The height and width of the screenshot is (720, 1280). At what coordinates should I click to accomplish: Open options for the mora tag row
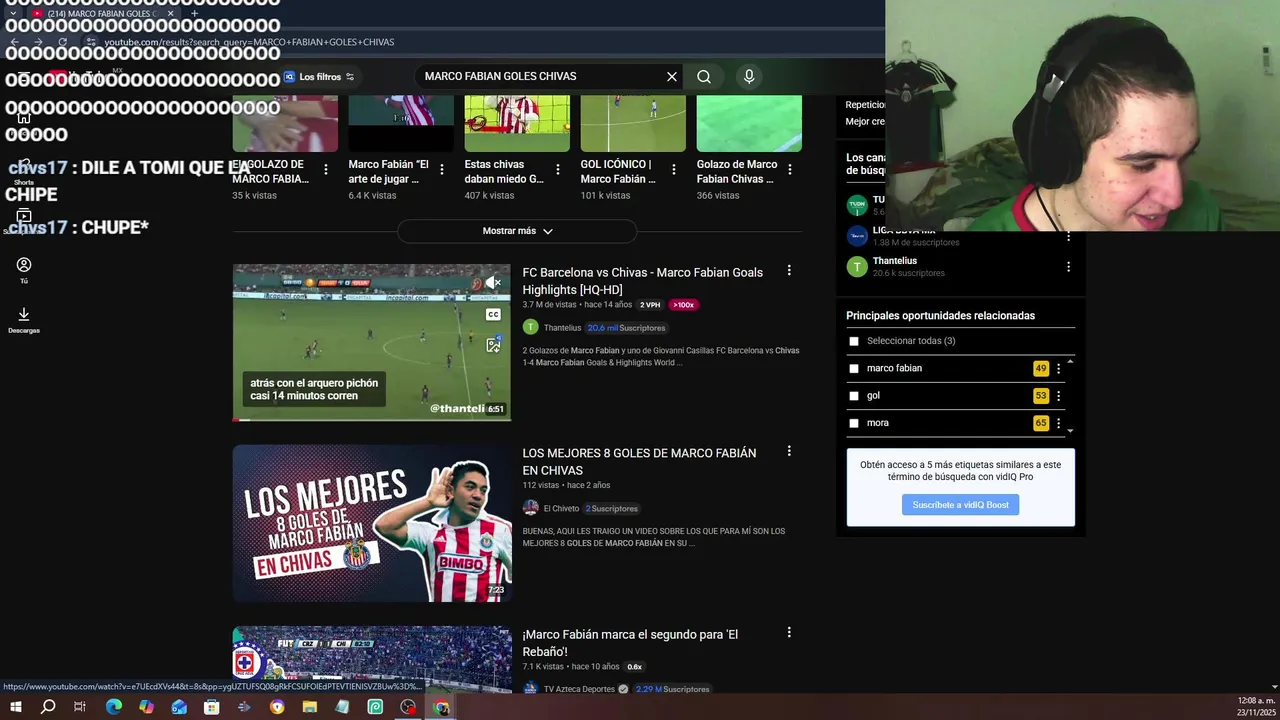click(x=1058, y=423)
